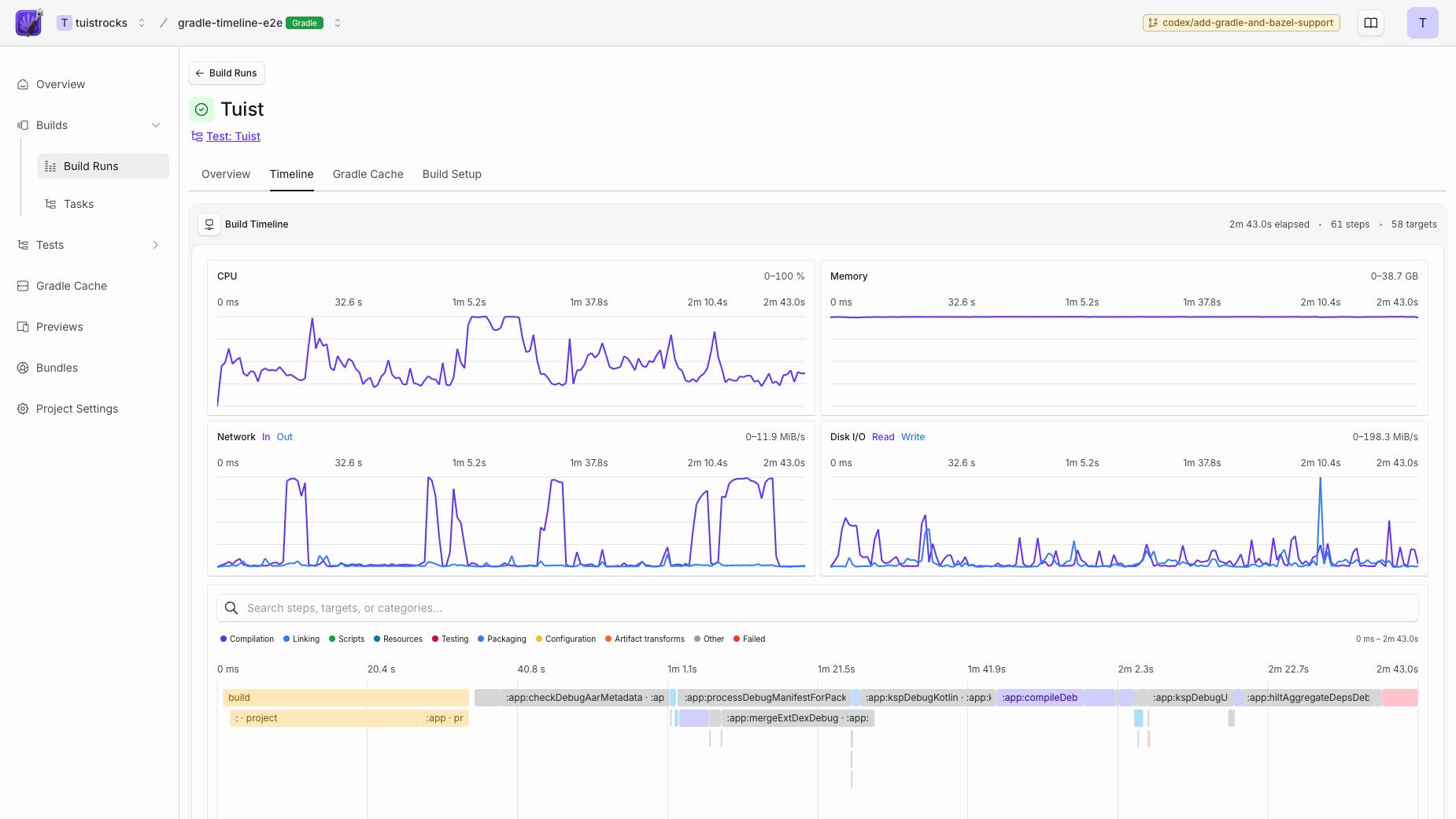
Task: Open the Test: Tuist link
Action: coord(233,136)
